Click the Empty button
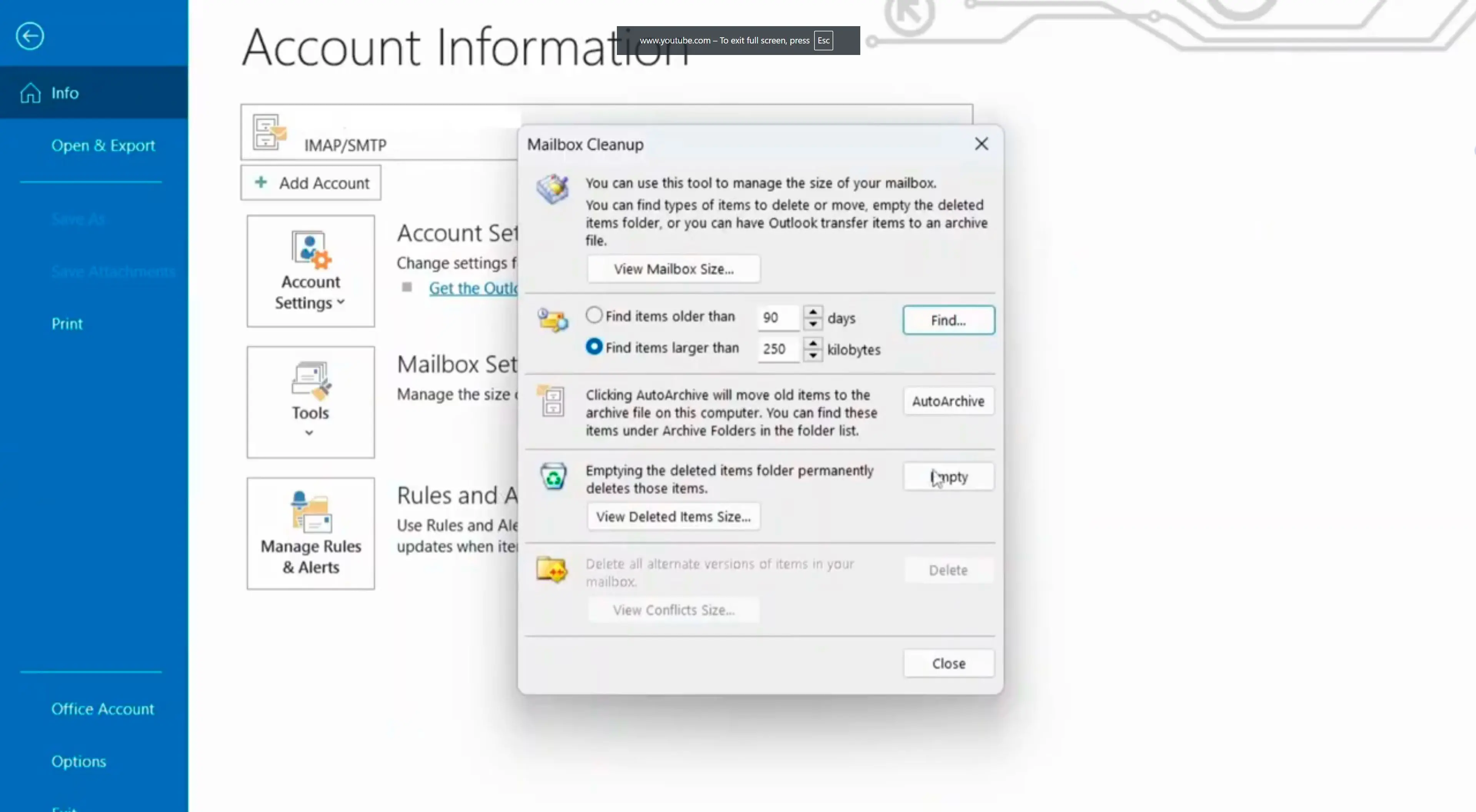 [x=949, y=476]
